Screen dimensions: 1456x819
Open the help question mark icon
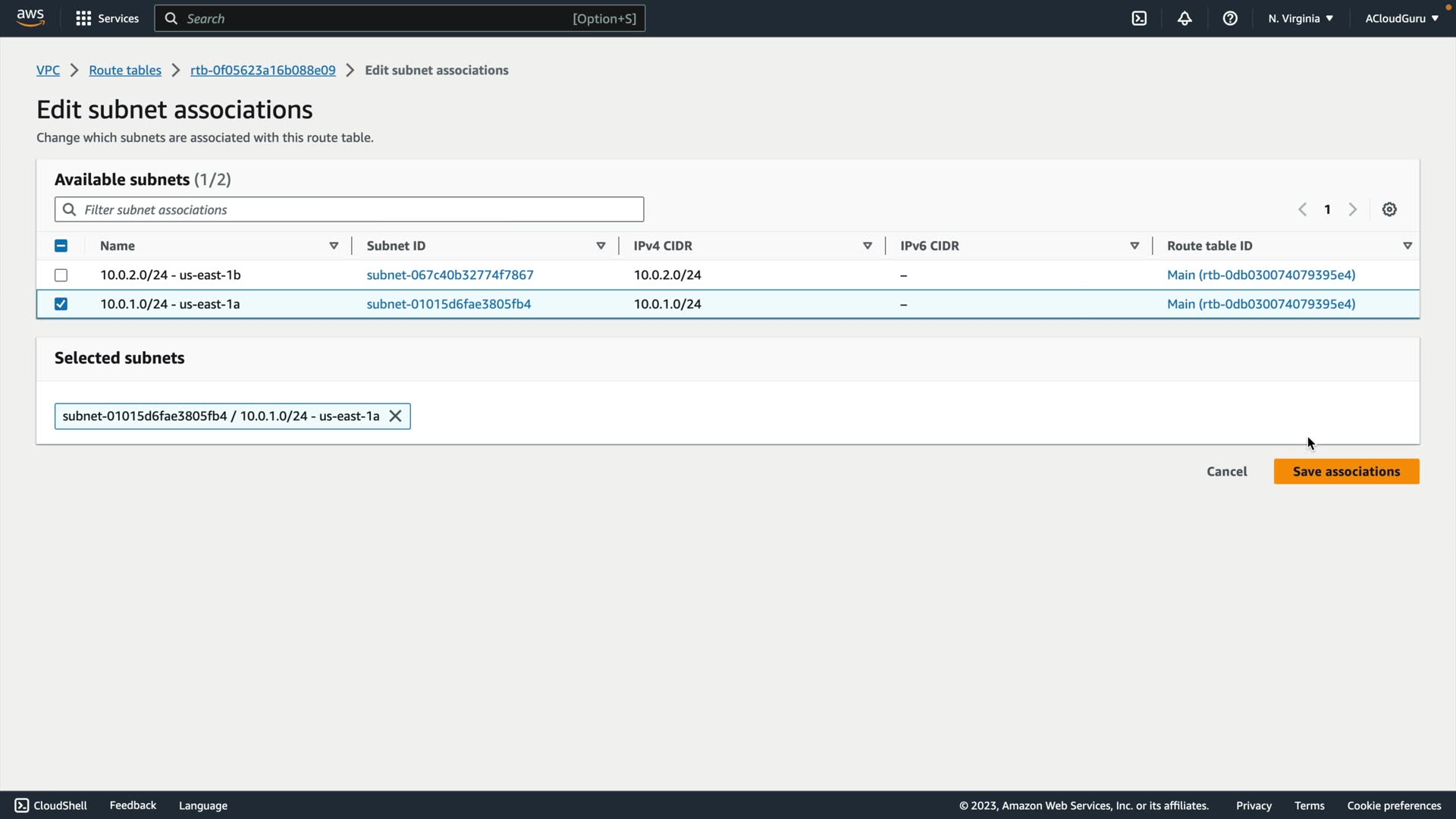tap(1230, 18)
